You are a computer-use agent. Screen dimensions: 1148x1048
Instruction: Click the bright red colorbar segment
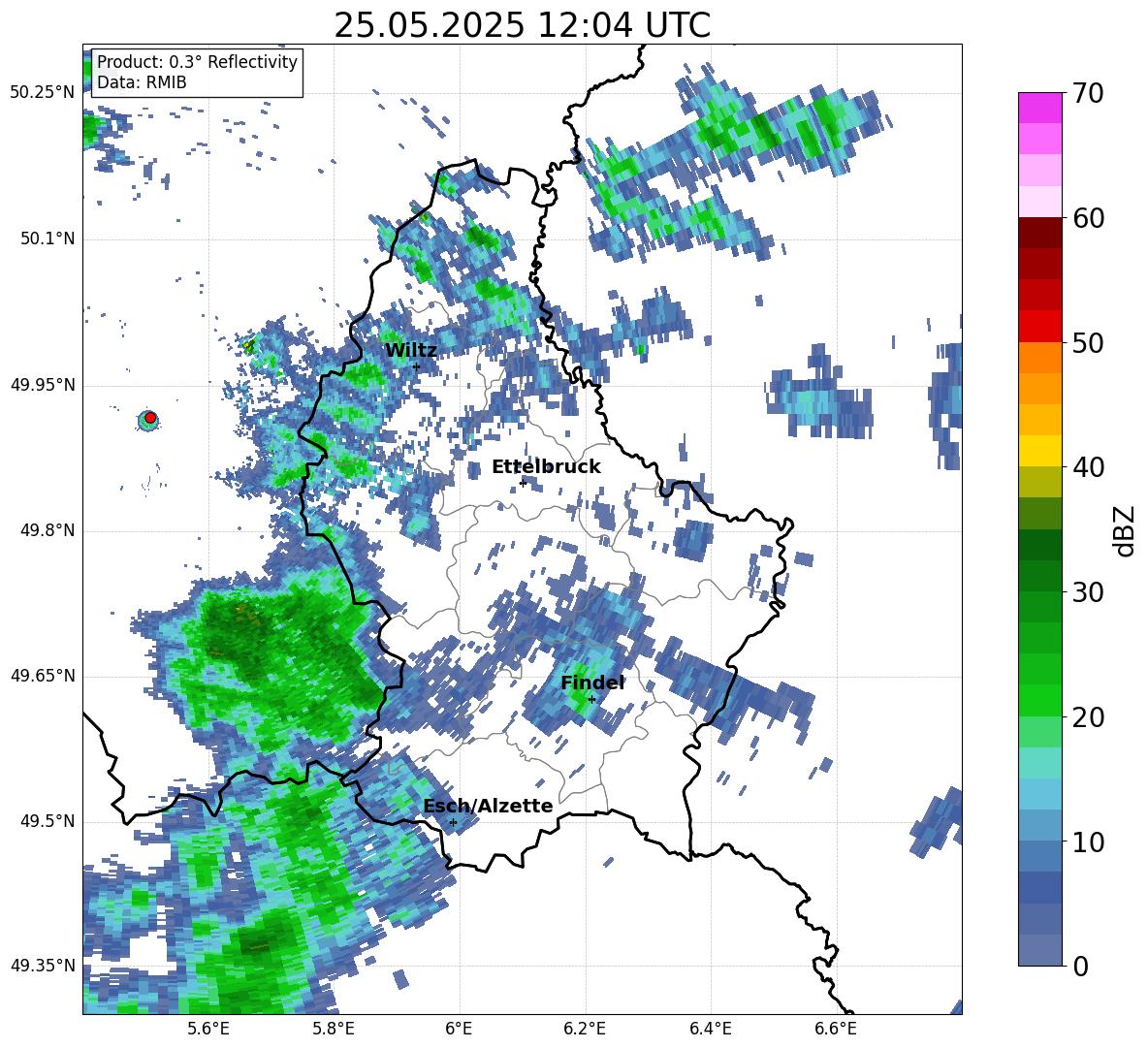point(1039,326)
